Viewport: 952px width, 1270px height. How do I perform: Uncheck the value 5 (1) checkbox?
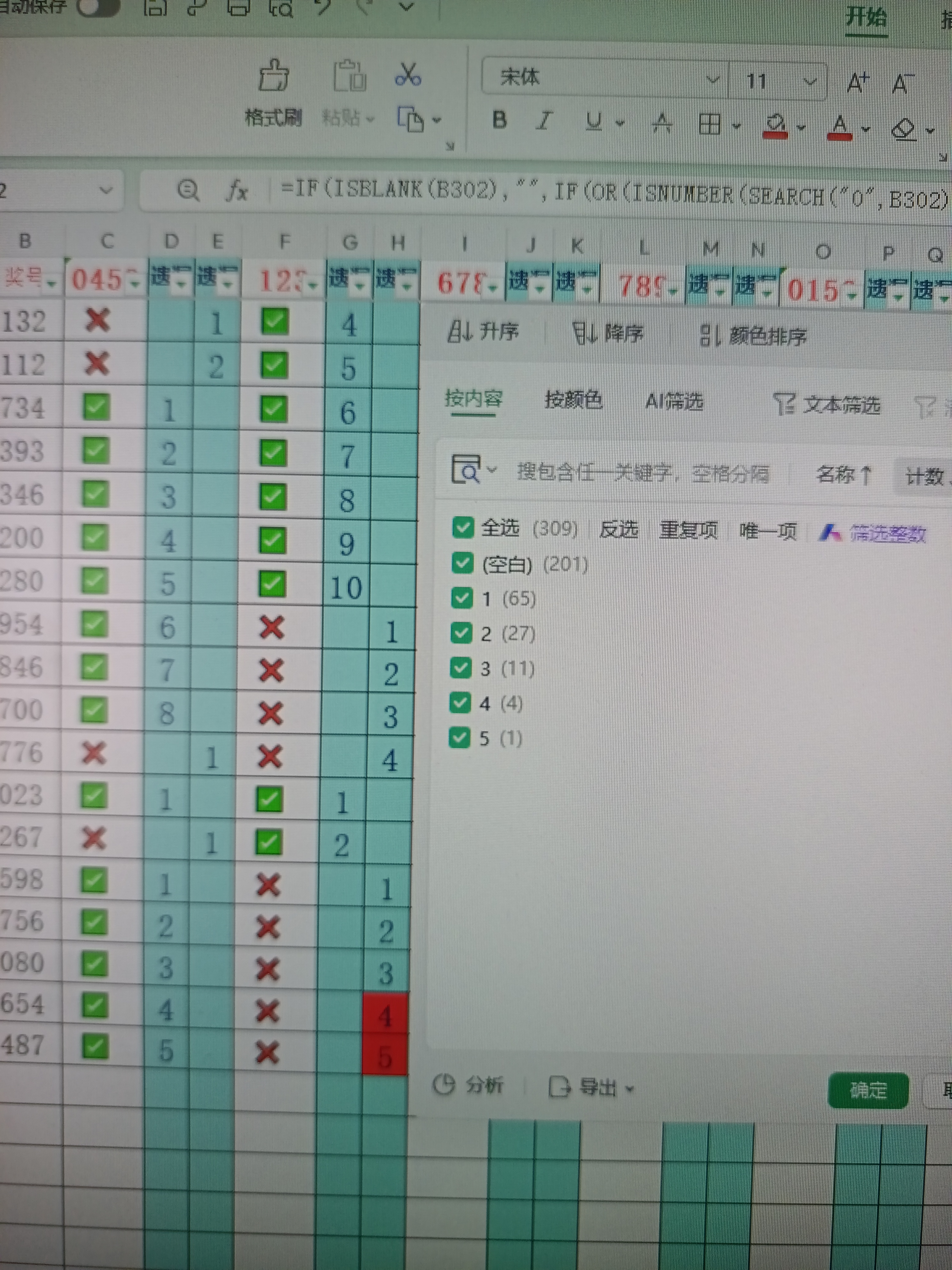[459, 737]
